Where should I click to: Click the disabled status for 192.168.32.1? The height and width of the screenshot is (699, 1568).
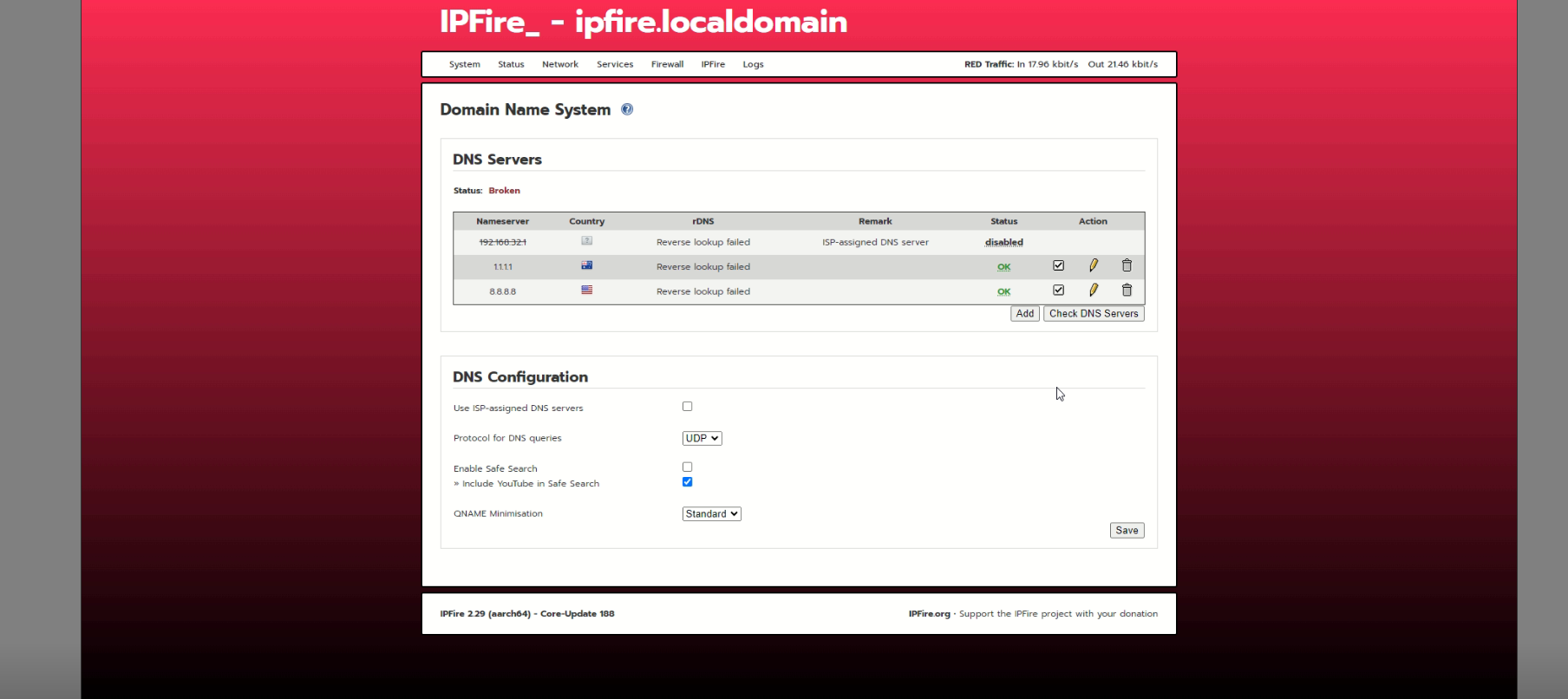tap(1004, 242)
